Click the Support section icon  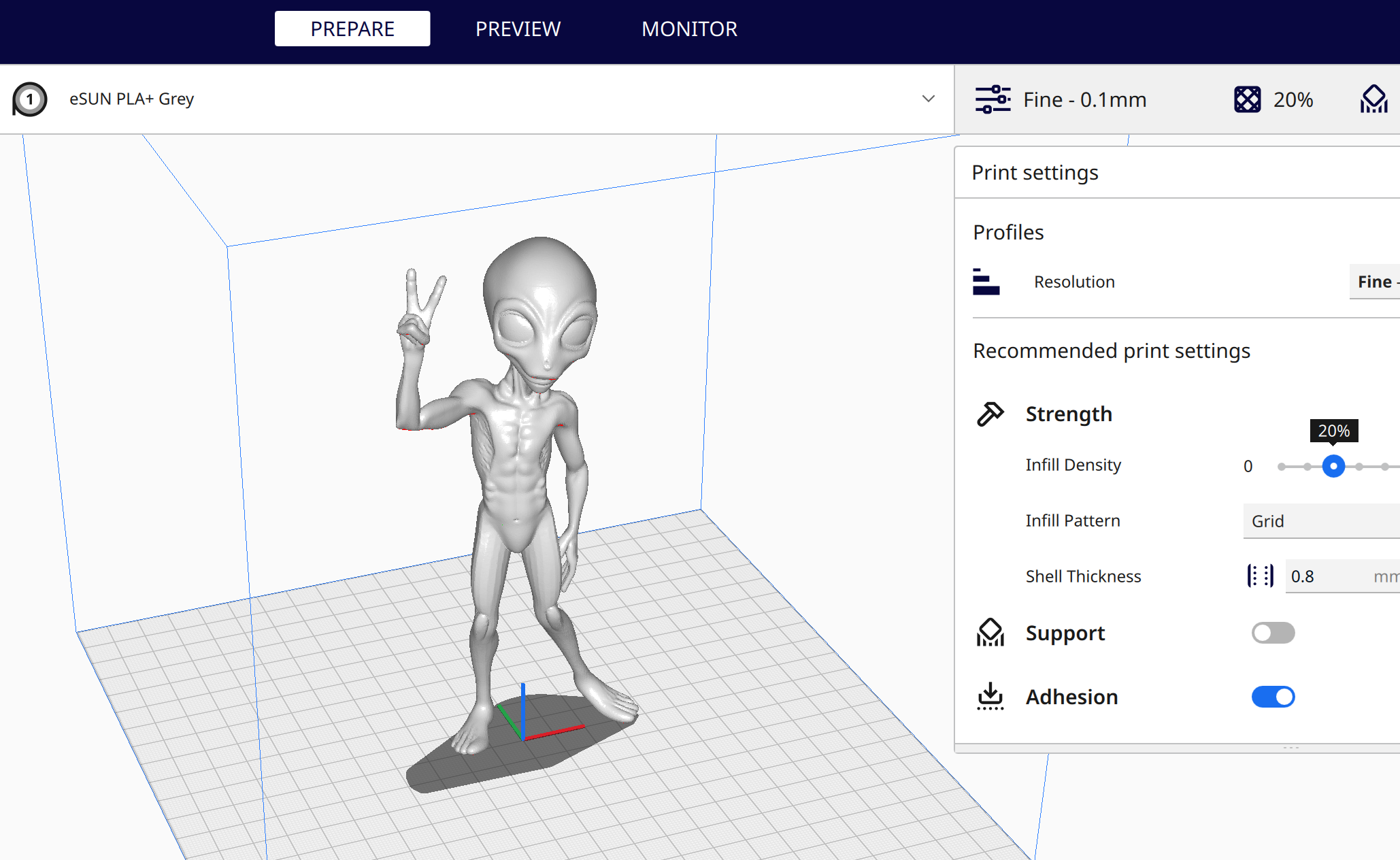990,633
